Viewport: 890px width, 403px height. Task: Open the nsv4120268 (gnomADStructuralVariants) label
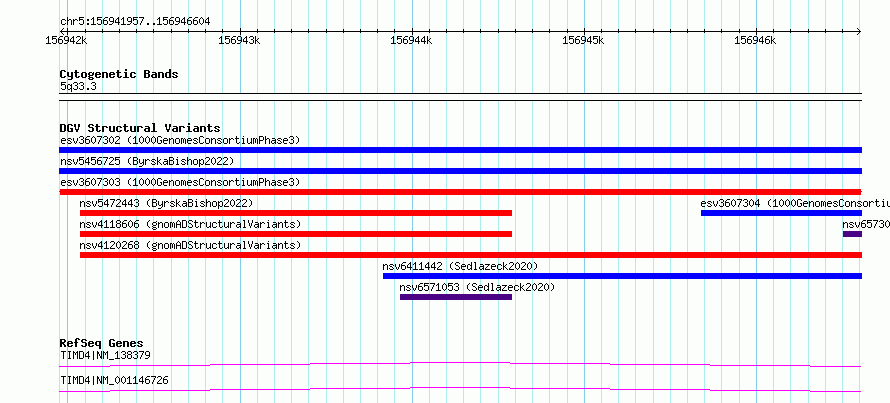coord(190,245)
